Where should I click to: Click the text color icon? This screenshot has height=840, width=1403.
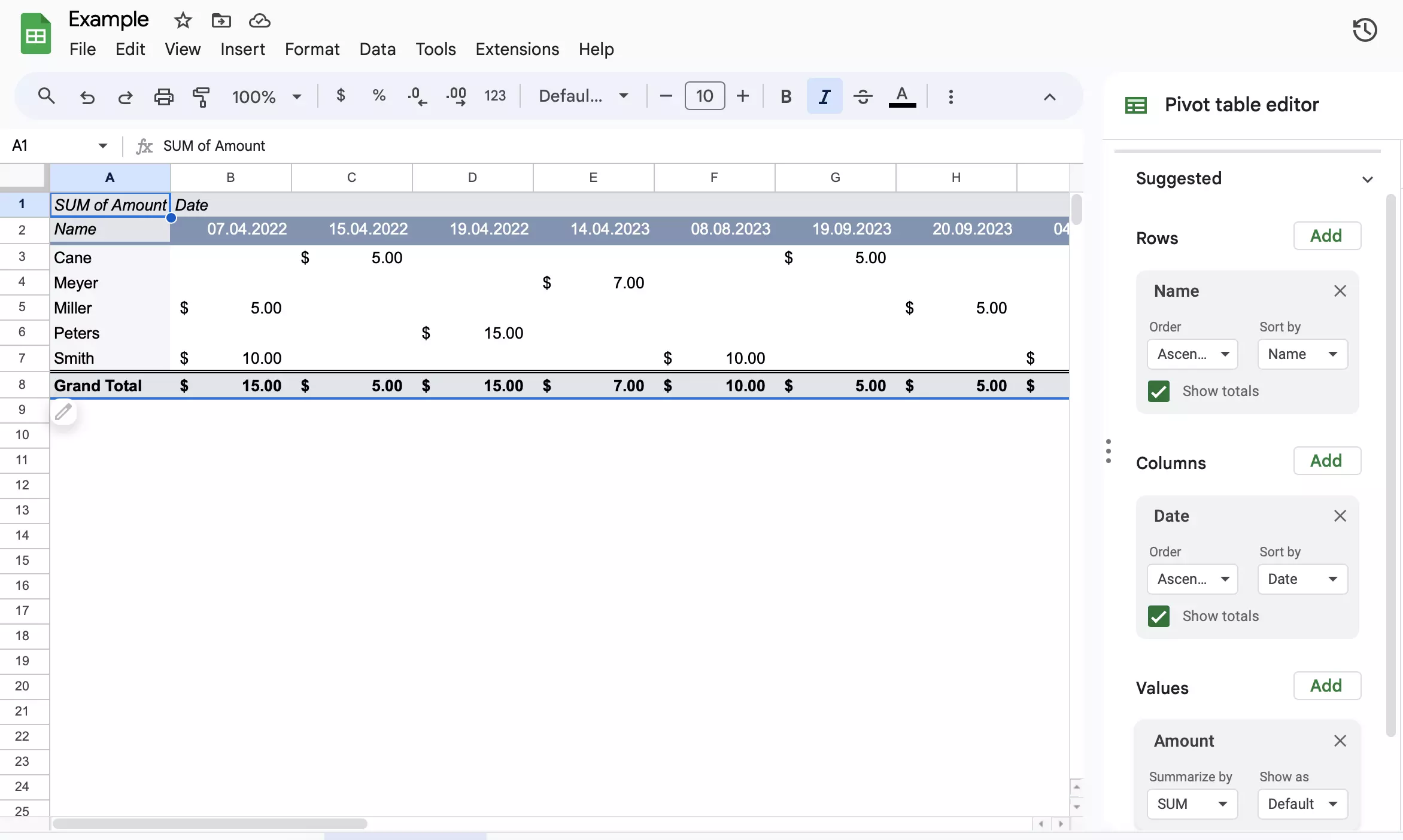click(x=902, y=96)
